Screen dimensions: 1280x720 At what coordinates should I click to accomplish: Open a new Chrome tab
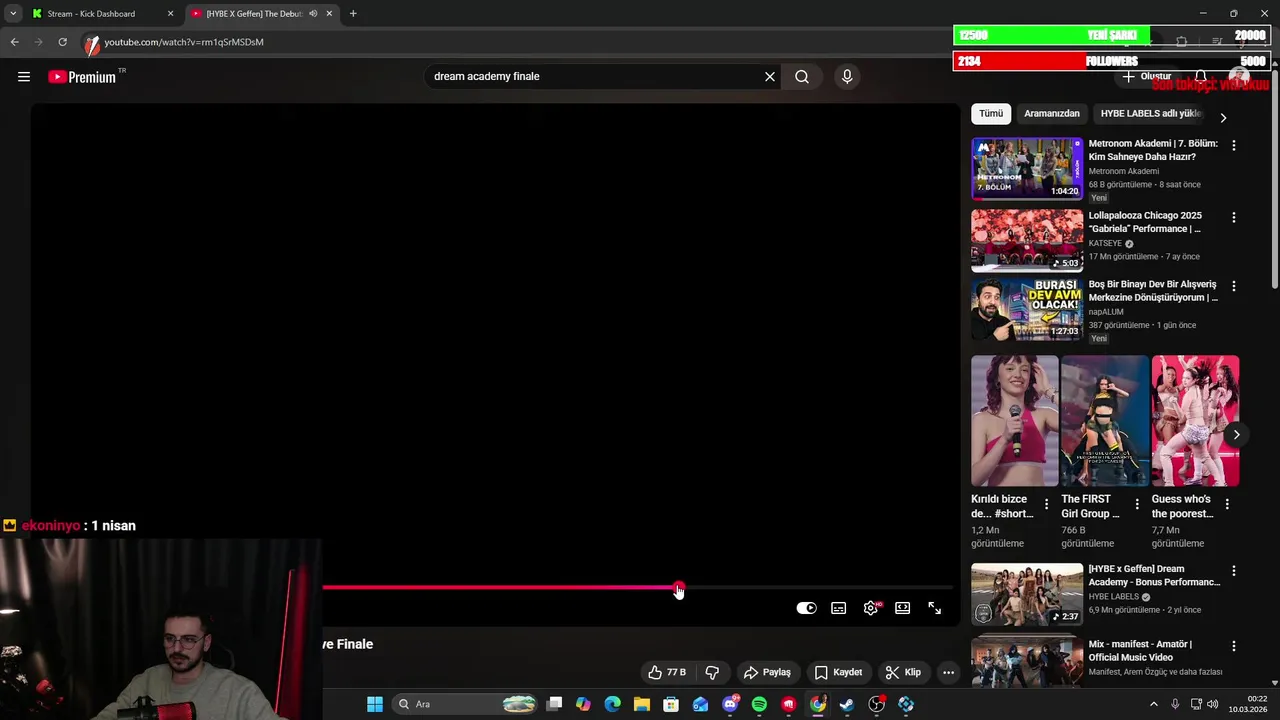[353, 14]
